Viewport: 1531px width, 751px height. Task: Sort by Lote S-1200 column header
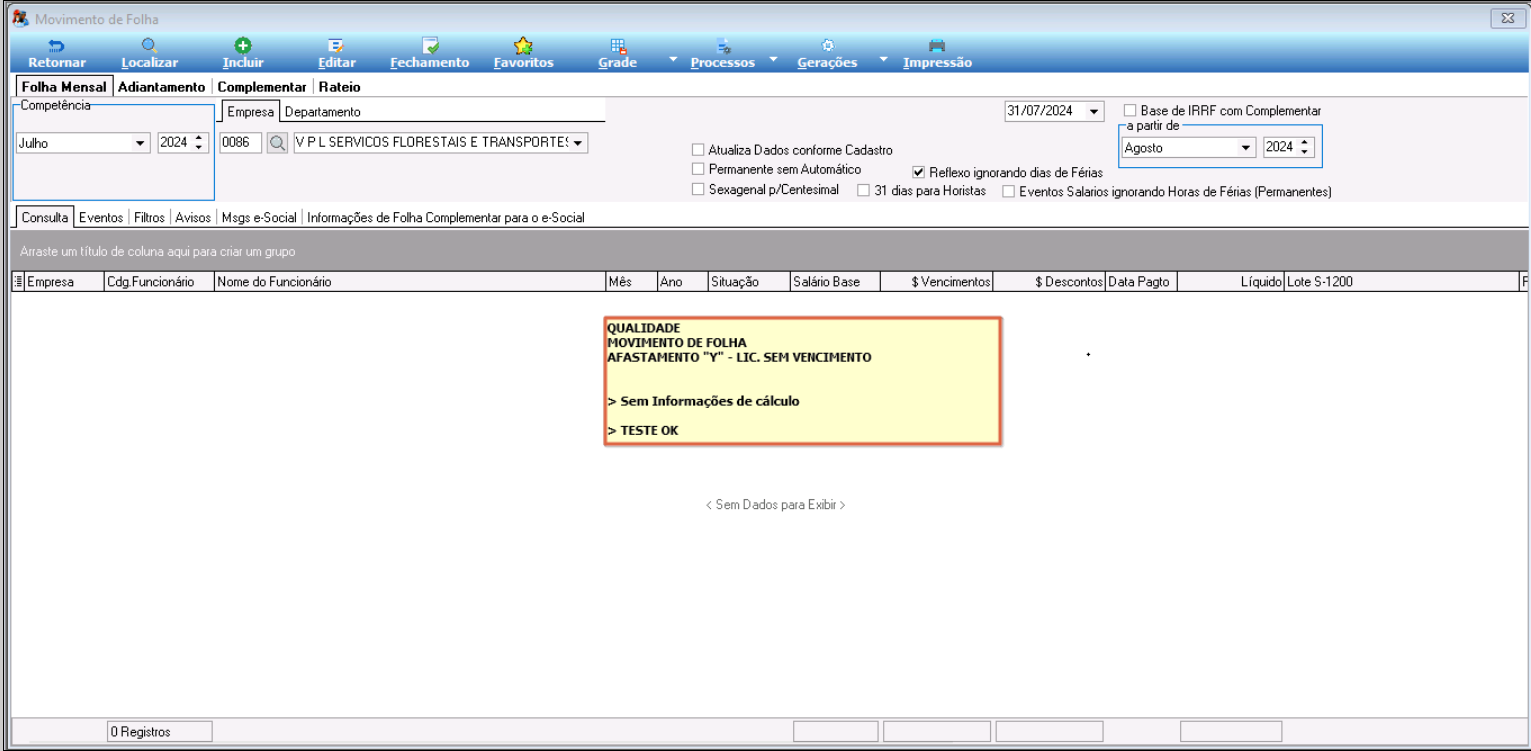pos(1401,282)
